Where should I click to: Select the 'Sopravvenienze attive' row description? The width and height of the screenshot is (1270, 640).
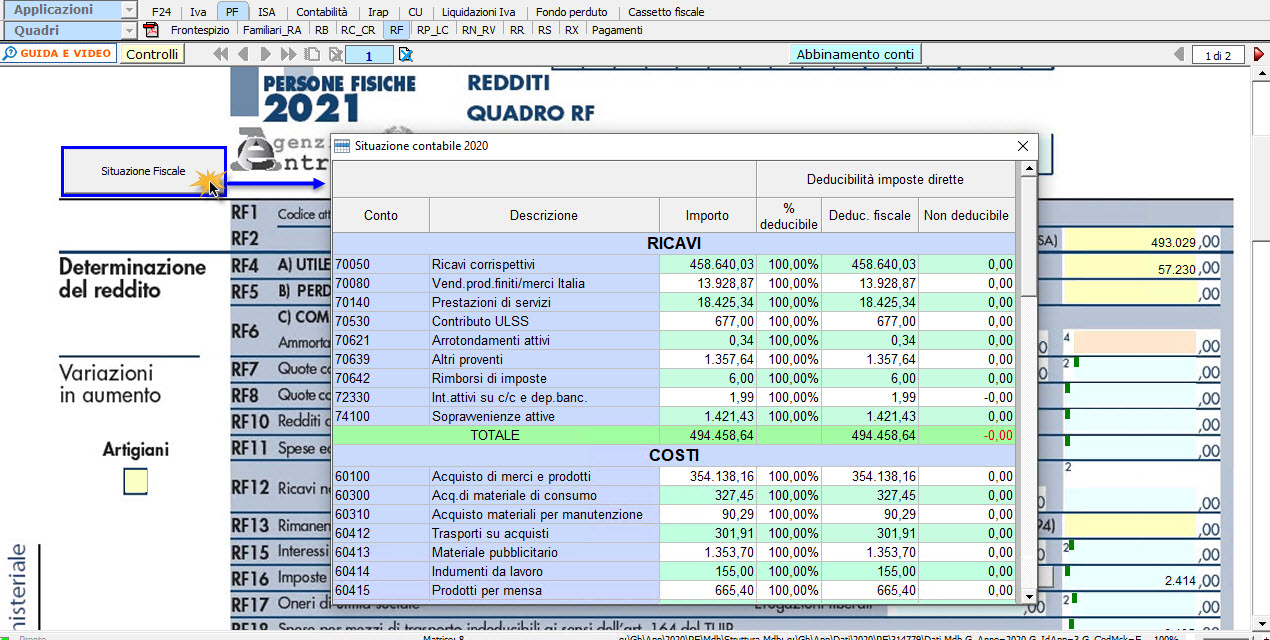pos(545,416)
